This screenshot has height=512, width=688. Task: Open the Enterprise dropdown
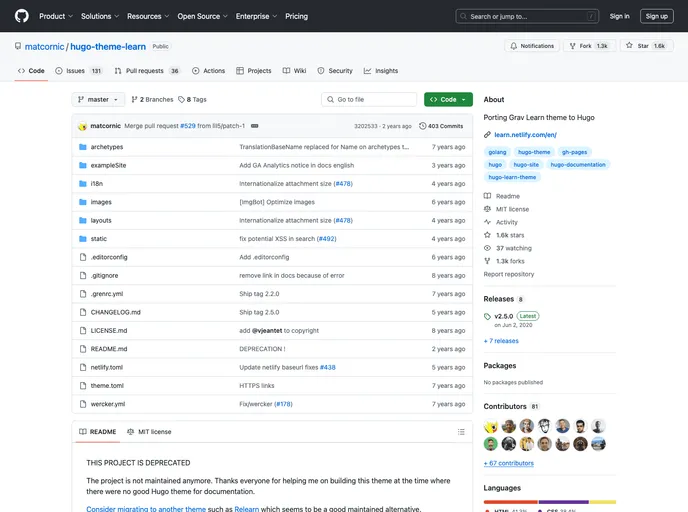coord(256,16)
